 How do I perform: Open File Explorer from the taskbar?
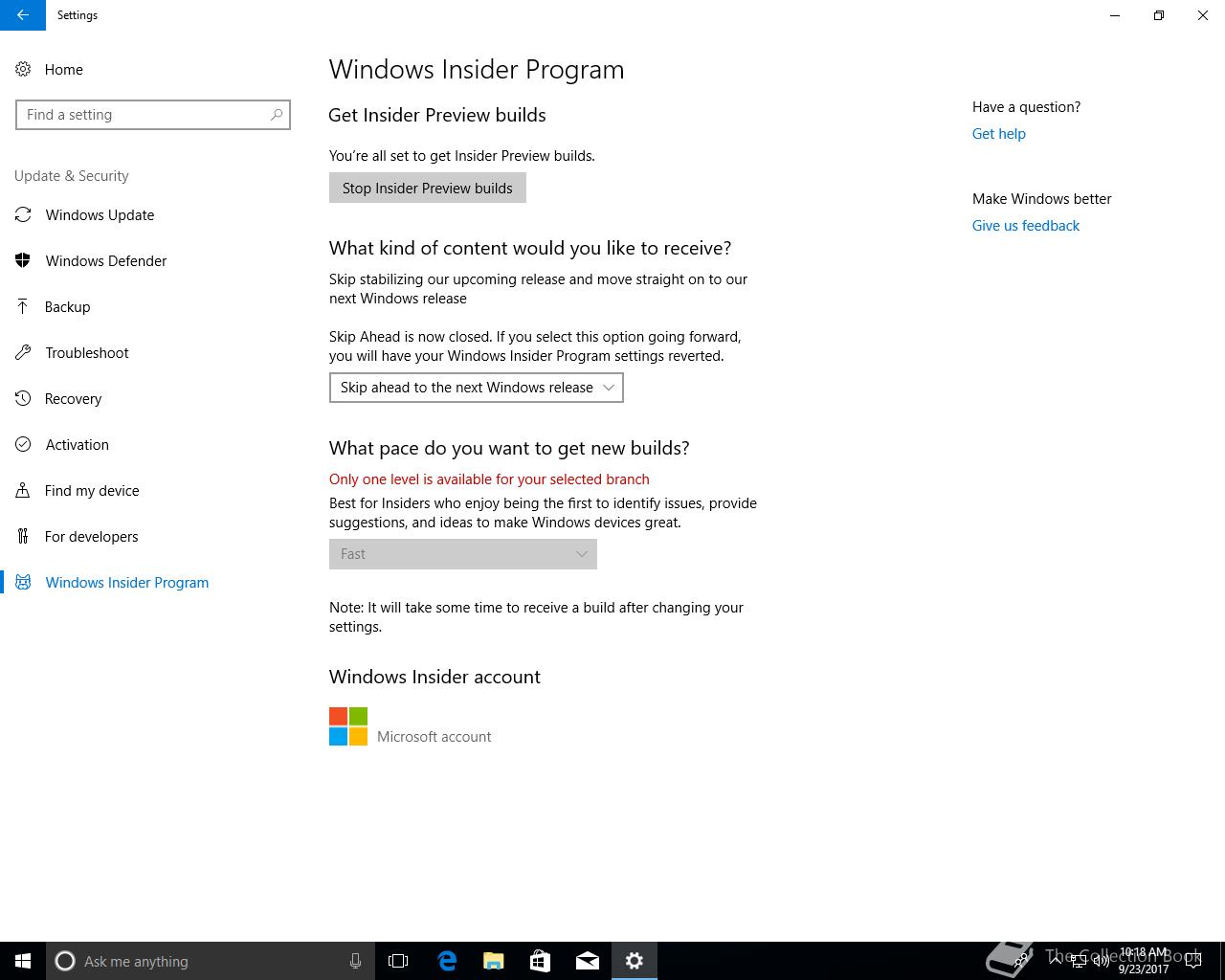[x=494, y=961]
